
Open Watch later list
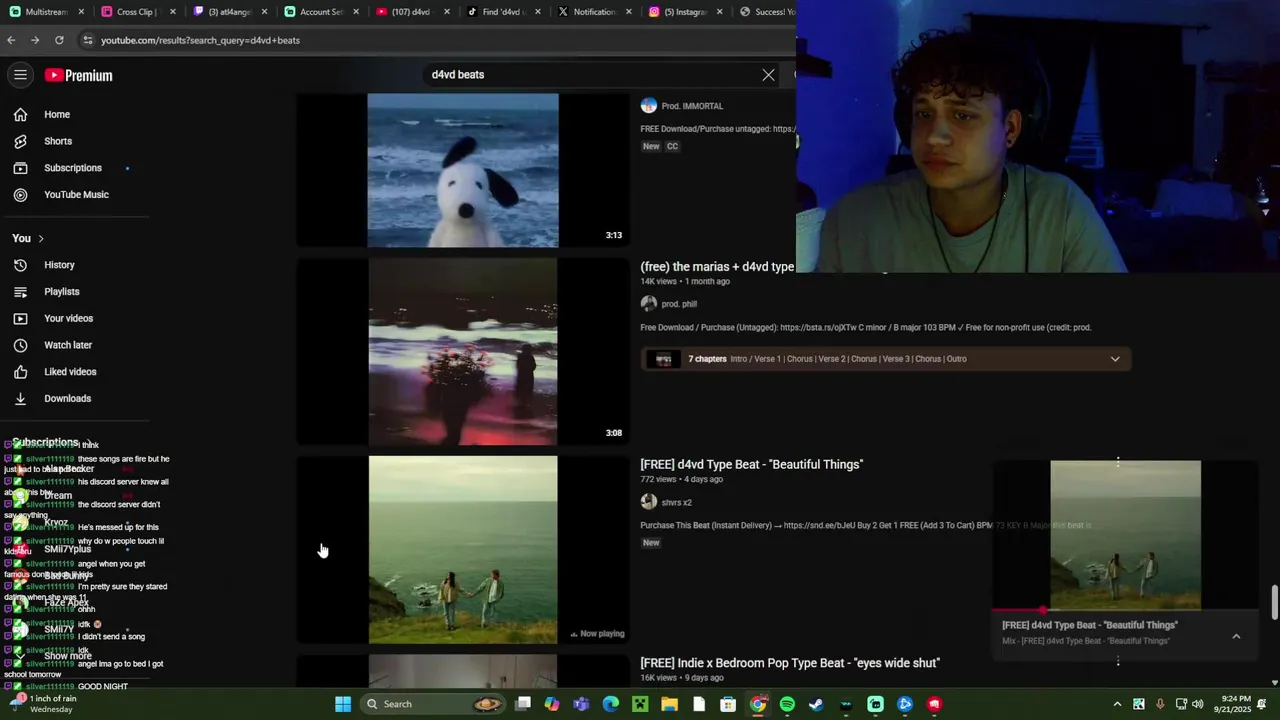(x=67, y=345)
